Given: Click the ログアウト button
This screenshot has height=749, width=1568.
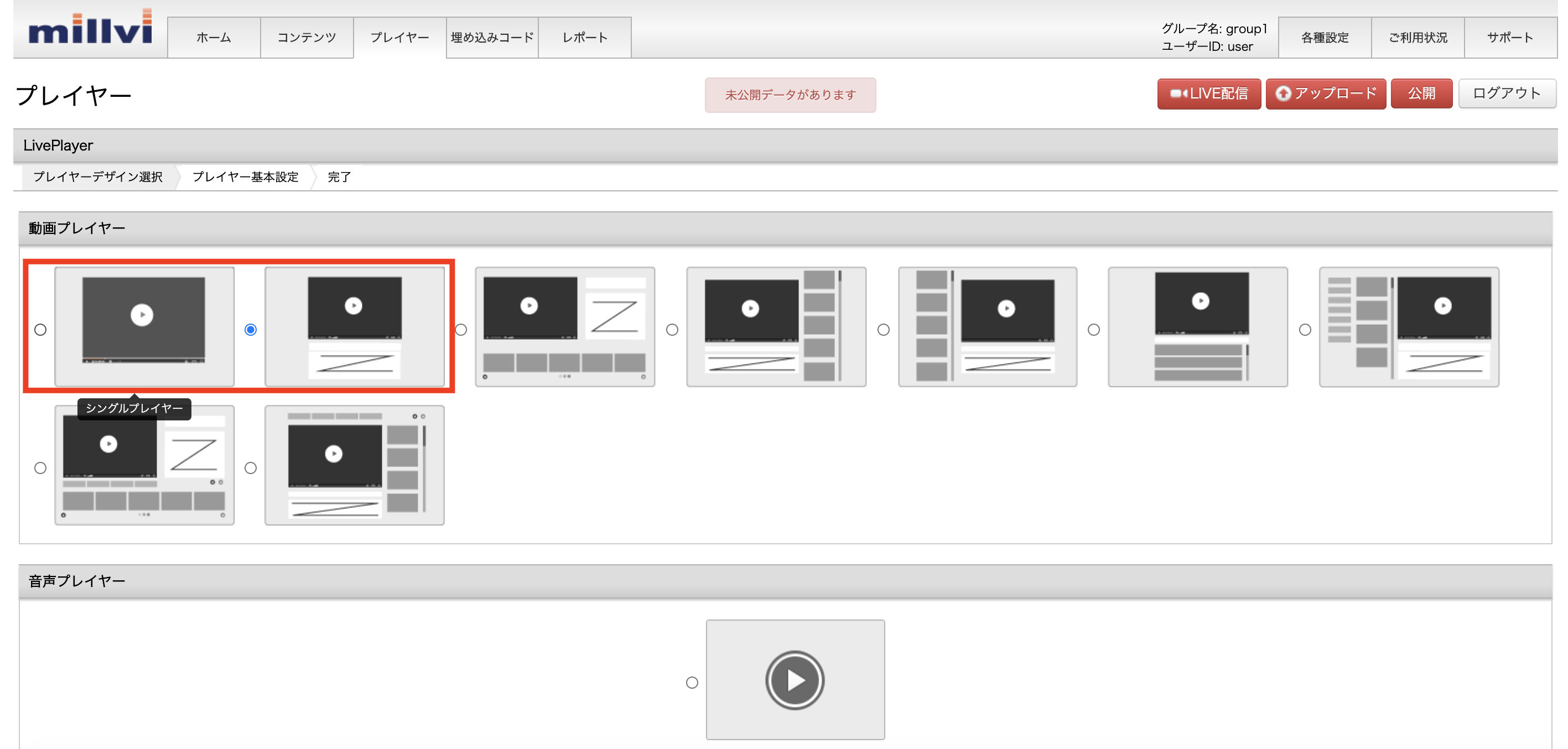Looking at the screenshot, I should (x=1507, y=93).
